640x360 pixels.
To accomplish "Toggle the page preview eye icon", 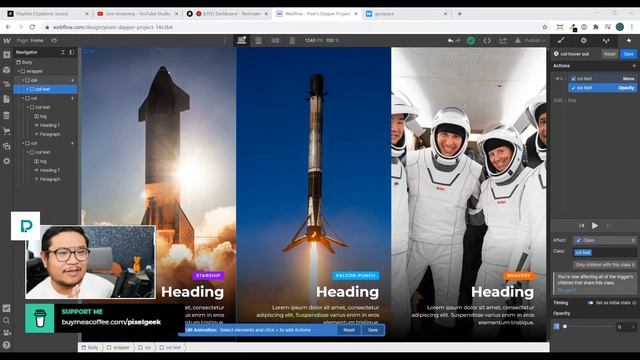I will tap(54, 40).
